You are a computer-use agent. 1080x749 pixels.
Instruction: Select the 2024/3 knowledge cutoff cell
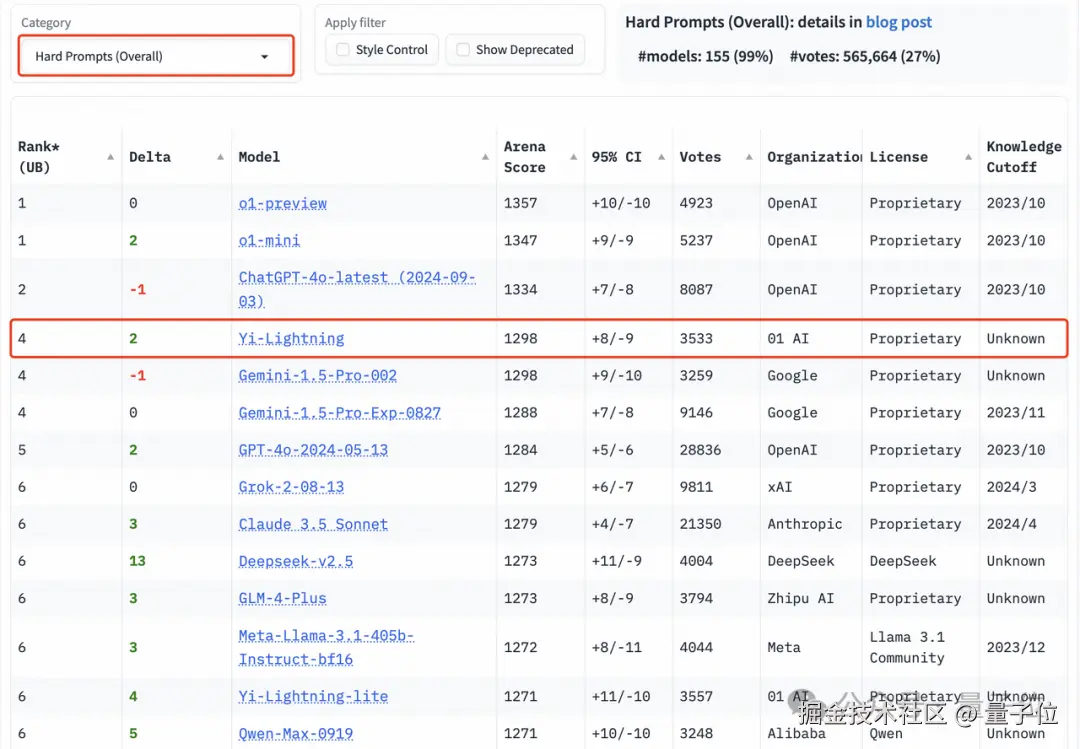click(x=1011, y=487)
